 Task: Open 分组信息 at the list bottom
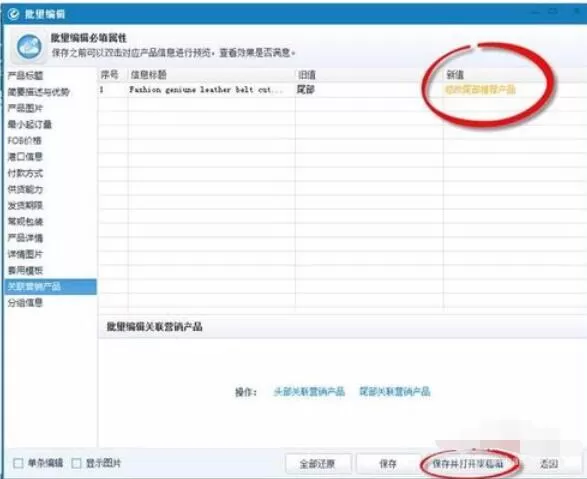[x=25, y=303]
